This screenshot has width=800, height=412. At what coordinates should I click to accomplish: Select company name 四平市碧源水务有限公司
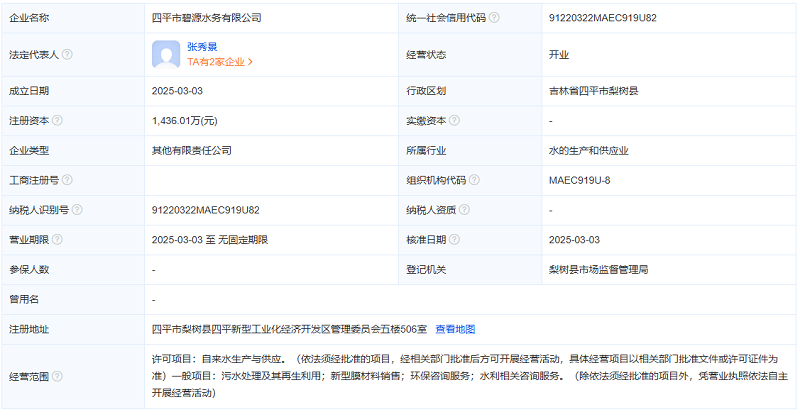(x=207, y=18)
